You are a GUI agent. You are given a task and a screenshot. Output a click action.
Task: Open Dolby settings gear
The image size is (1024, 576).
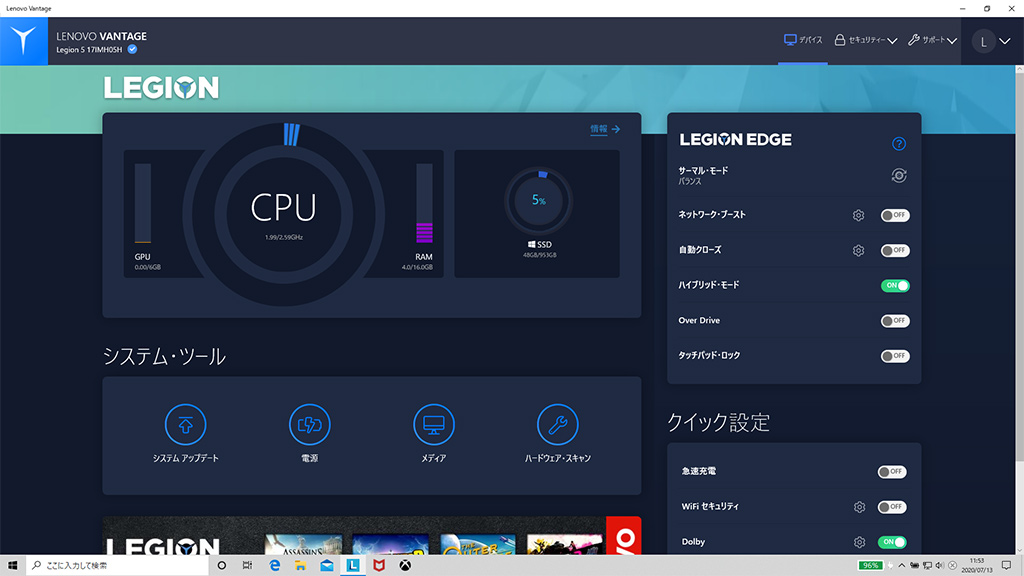[x=859, y=542]
